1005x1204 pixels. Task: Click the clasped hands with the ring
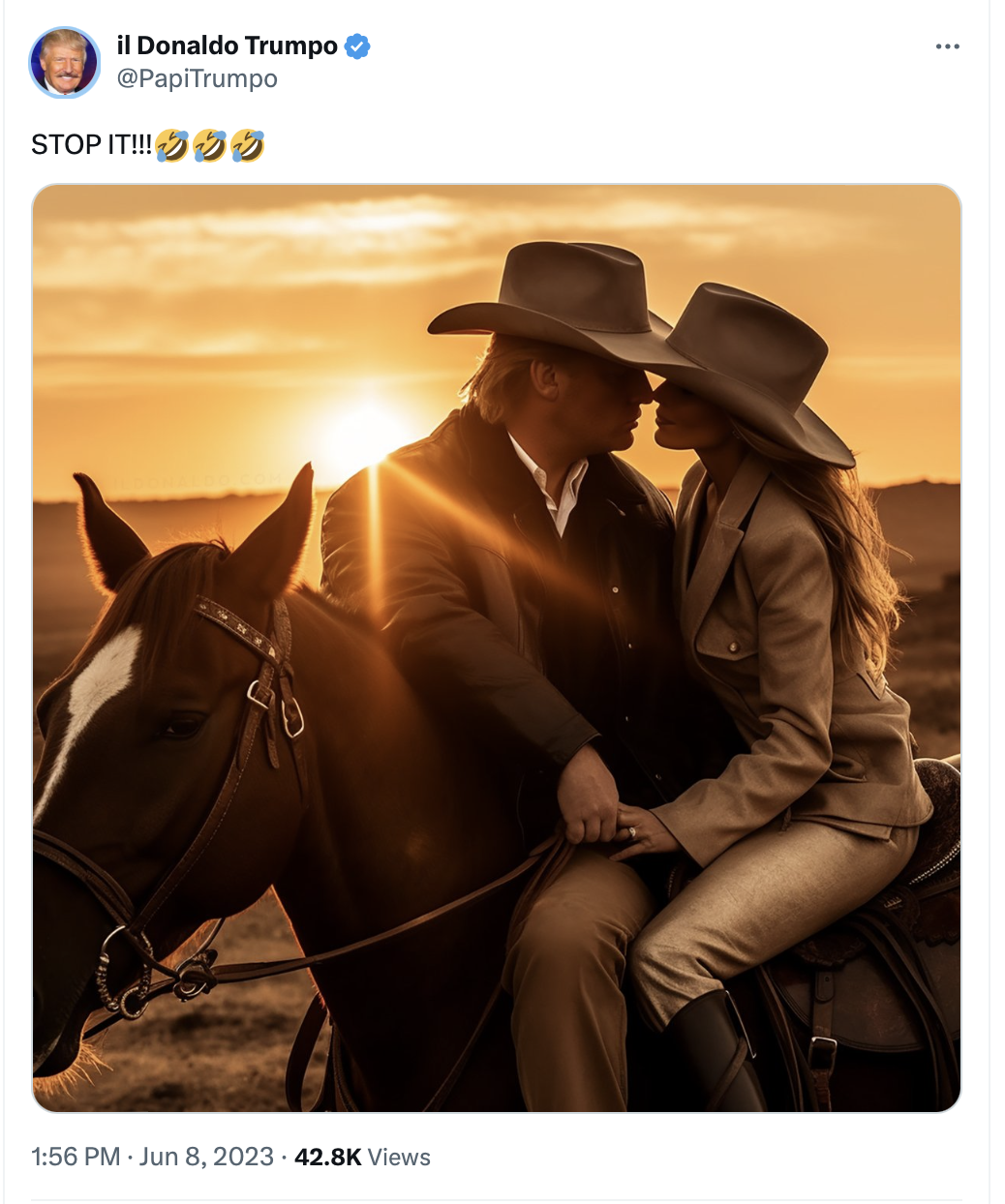coord(610,813)
